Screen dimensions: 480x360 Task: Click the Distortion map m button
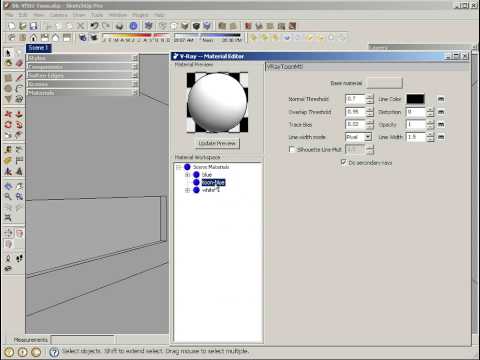pos(441,112)
